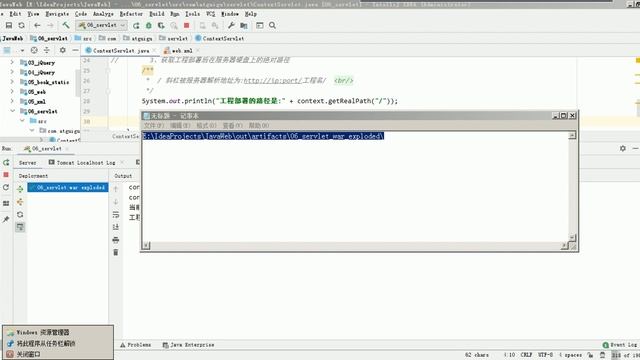Viewport: 640px width, 360px height.
Task: Click the up arrow icon in Output toolbar
Action: (x=116, y=189)
